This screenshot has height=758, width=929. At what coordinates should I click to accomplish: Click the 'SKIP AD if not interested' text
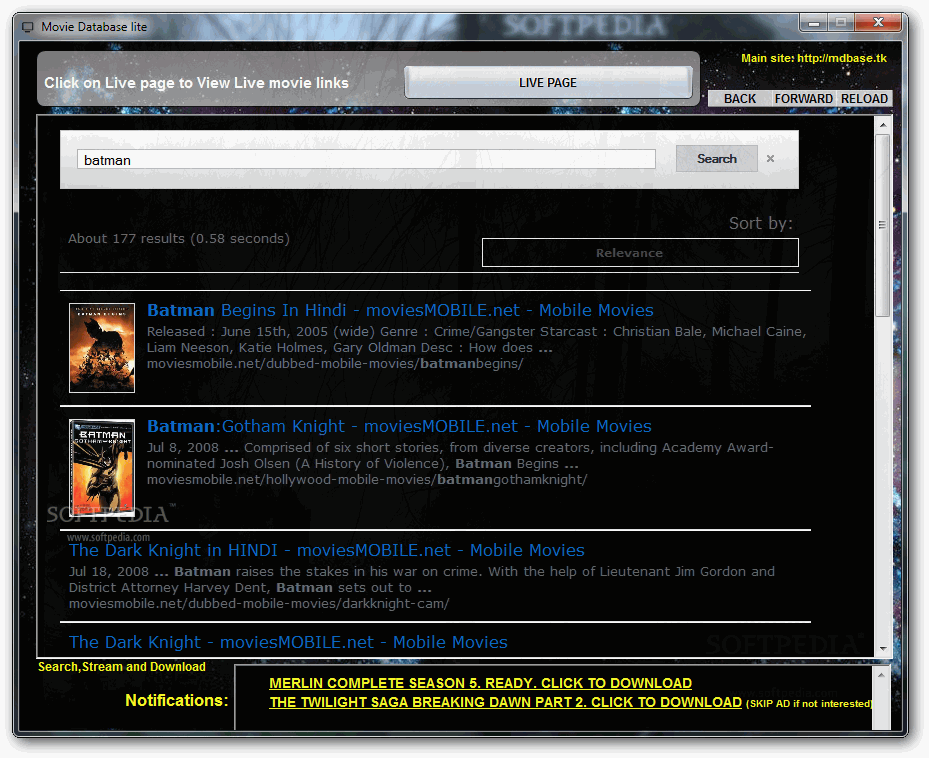pos(809,704)
